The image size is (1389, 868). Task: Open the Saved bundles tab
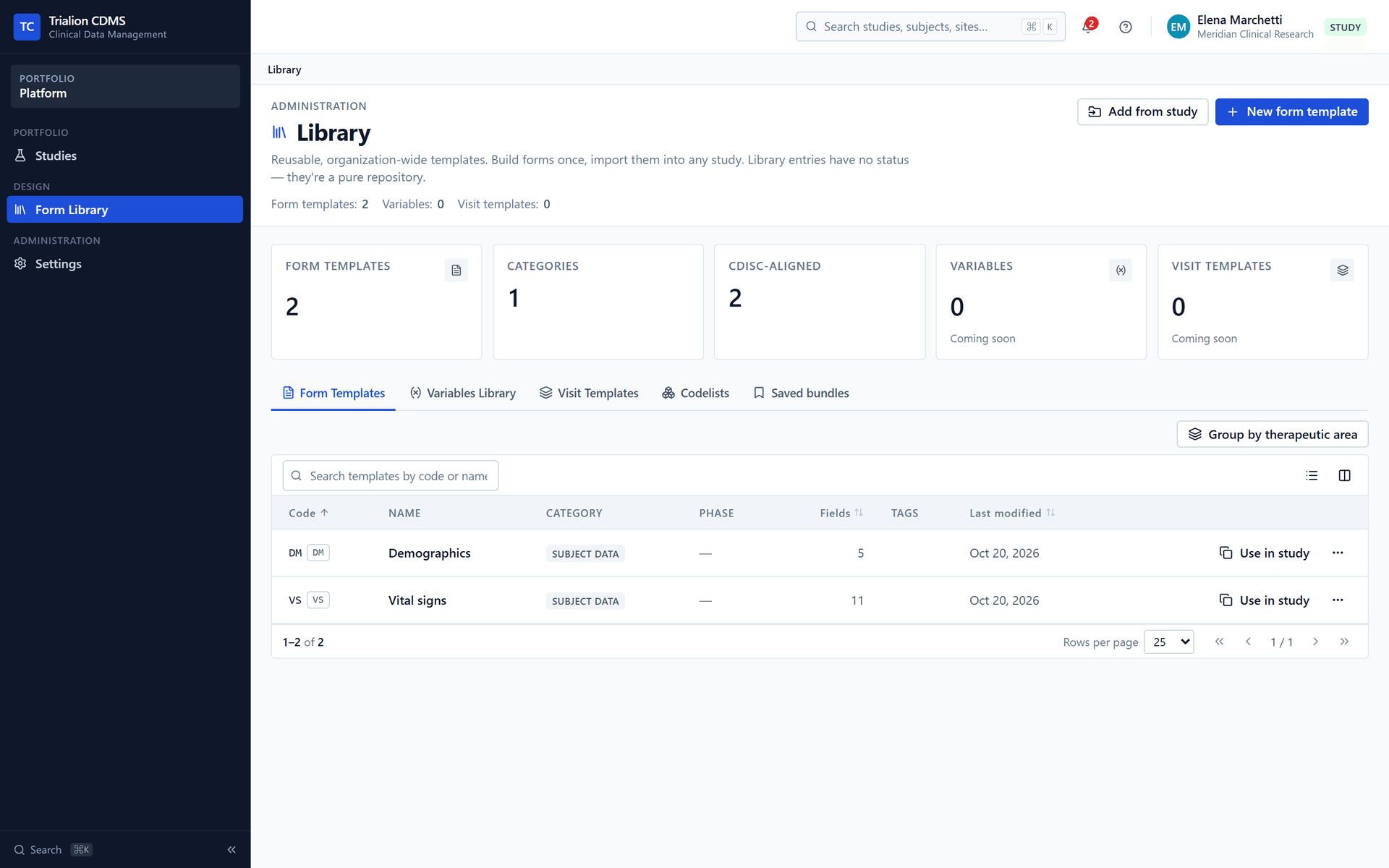pos(801,393)
